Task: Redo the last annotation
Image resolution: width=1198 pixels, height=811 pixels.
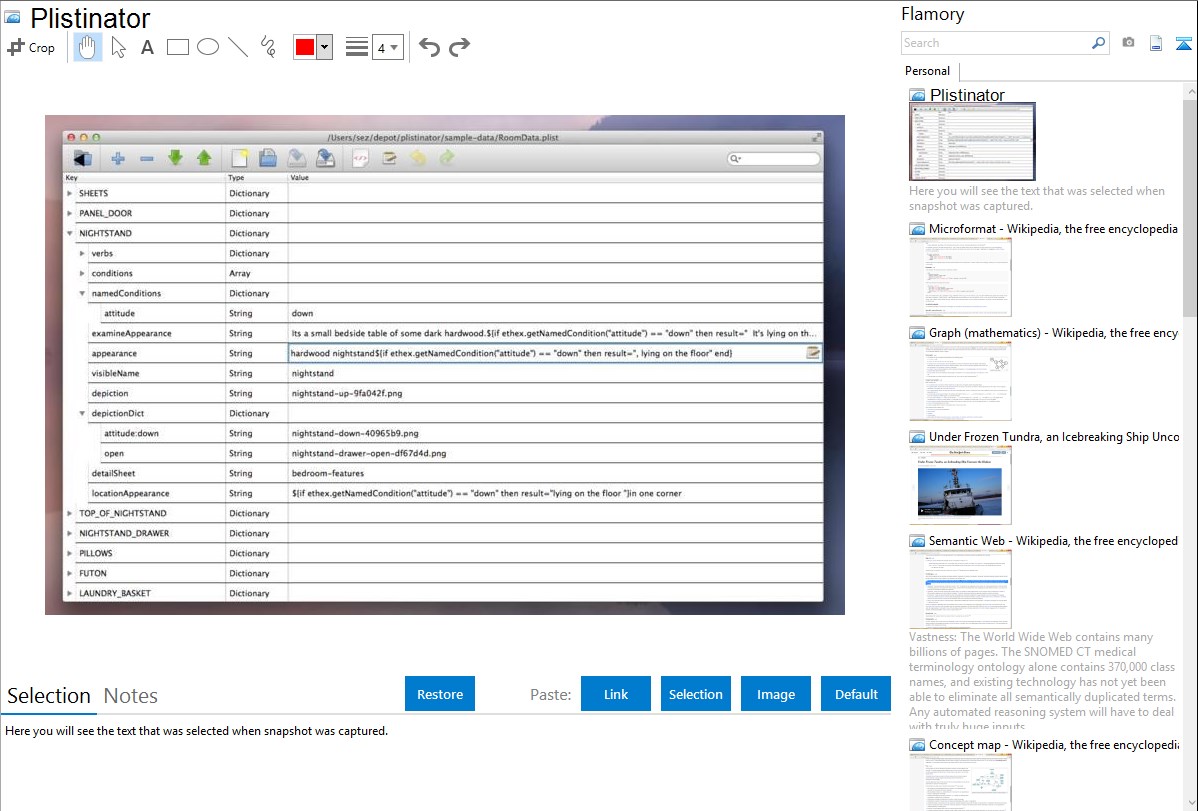Action: [x=459, y=47]
